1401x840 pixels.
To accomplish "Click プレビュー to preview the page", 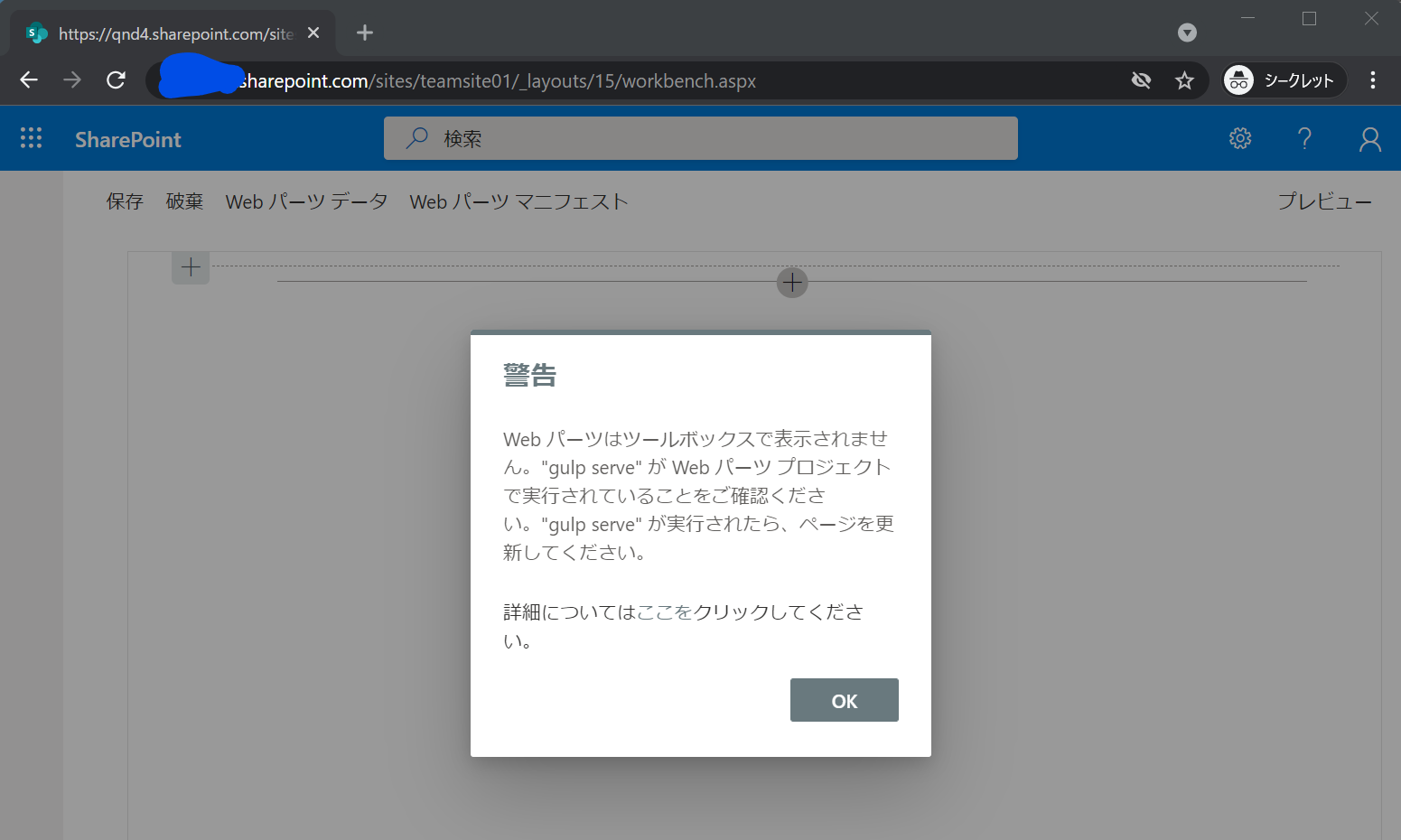I will click(1324, 201).
